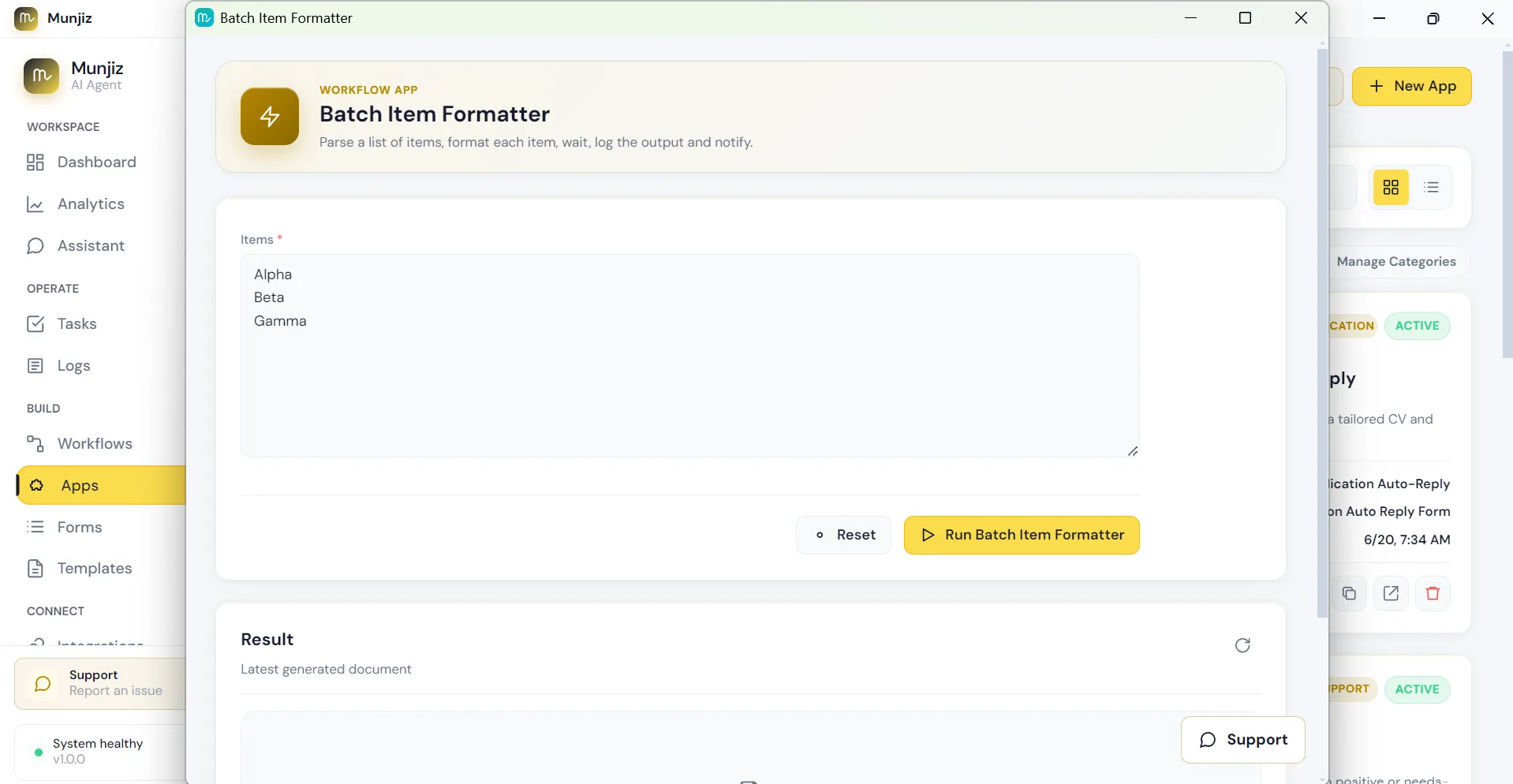Screen dimensions: 1513x784
Task: Maximize the Batch Item Formatter dialog
Action: coord(1246,18)
